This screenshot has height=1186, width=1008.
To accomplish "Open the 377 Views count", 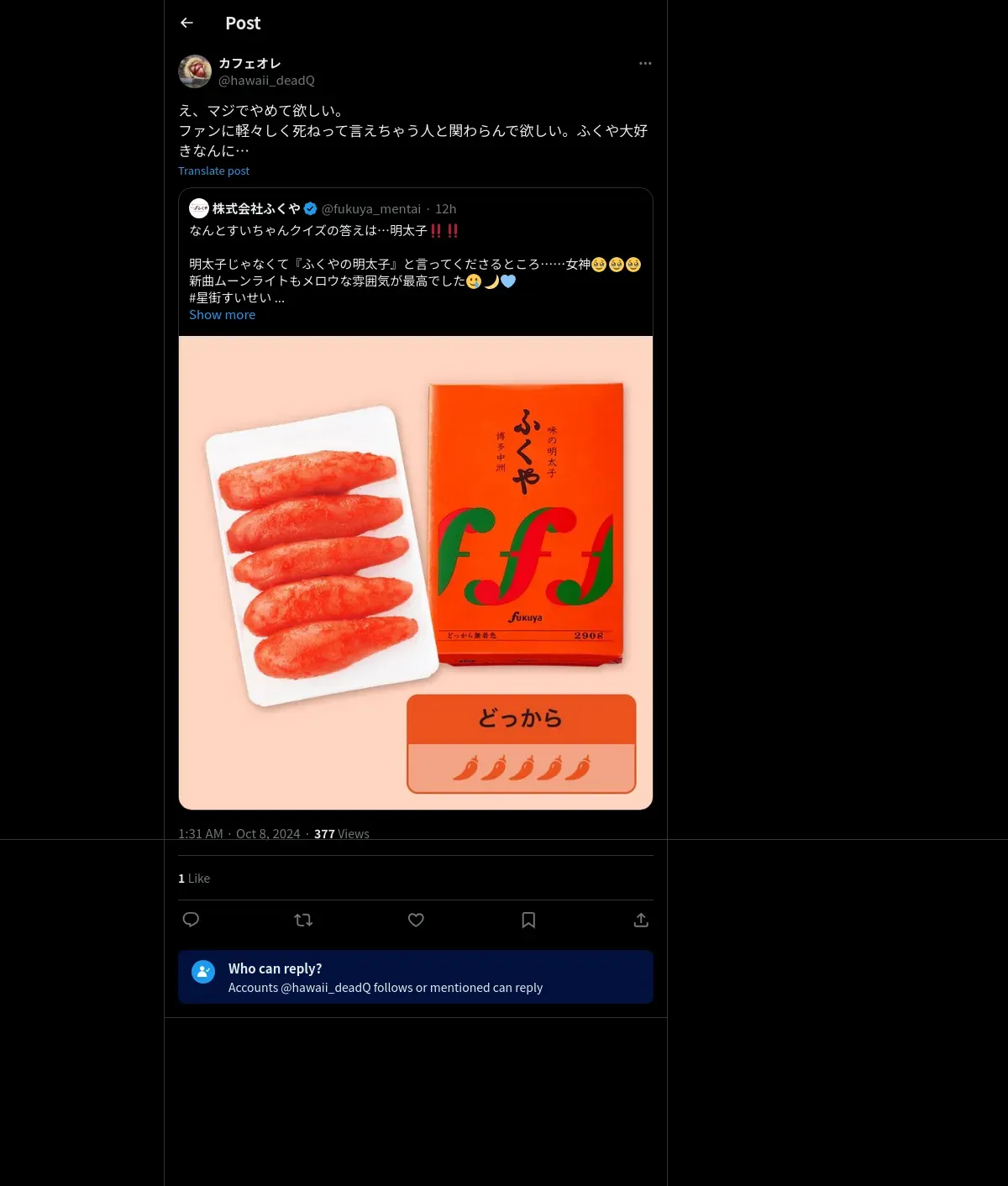I will [342, 834].
